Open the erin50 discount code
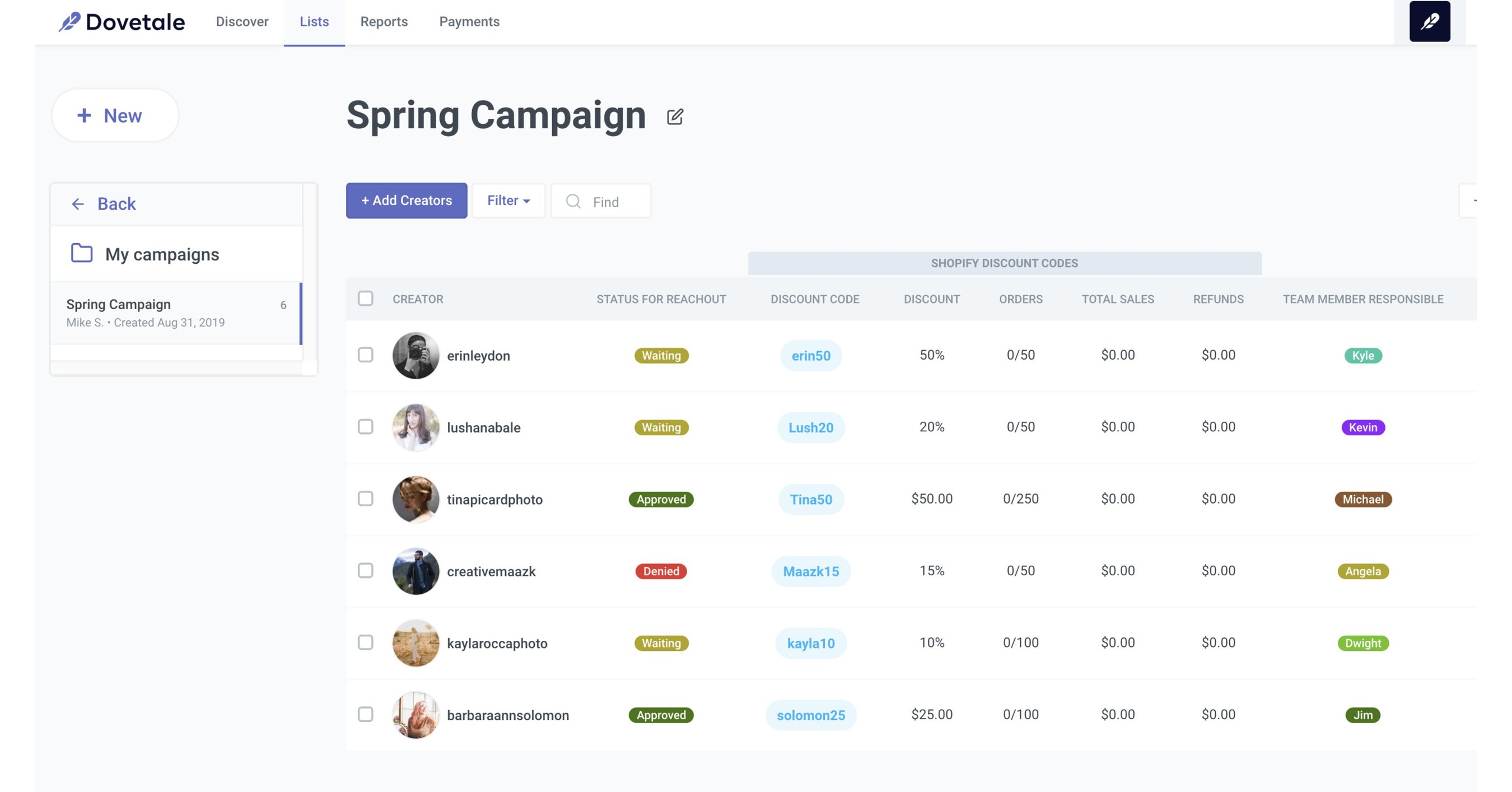Viewport: 1512px width, 792px height. [811, 355]
